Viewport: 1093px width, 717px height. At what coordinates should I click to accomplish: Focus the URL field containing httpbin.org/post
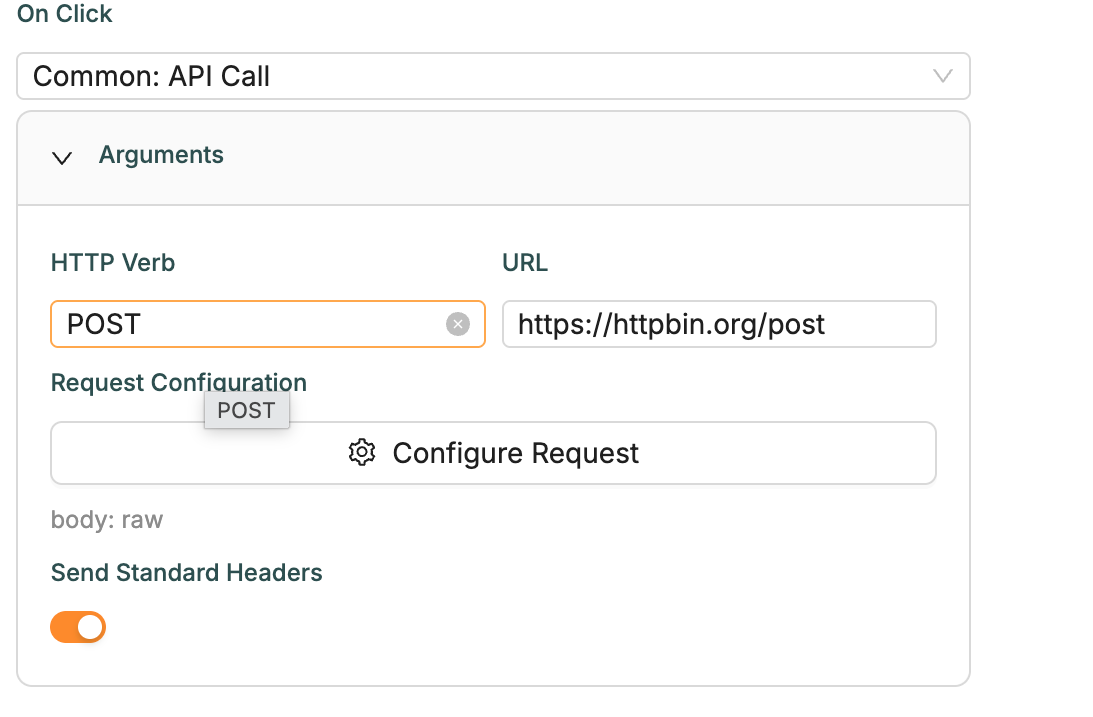[x=719, y=324]
